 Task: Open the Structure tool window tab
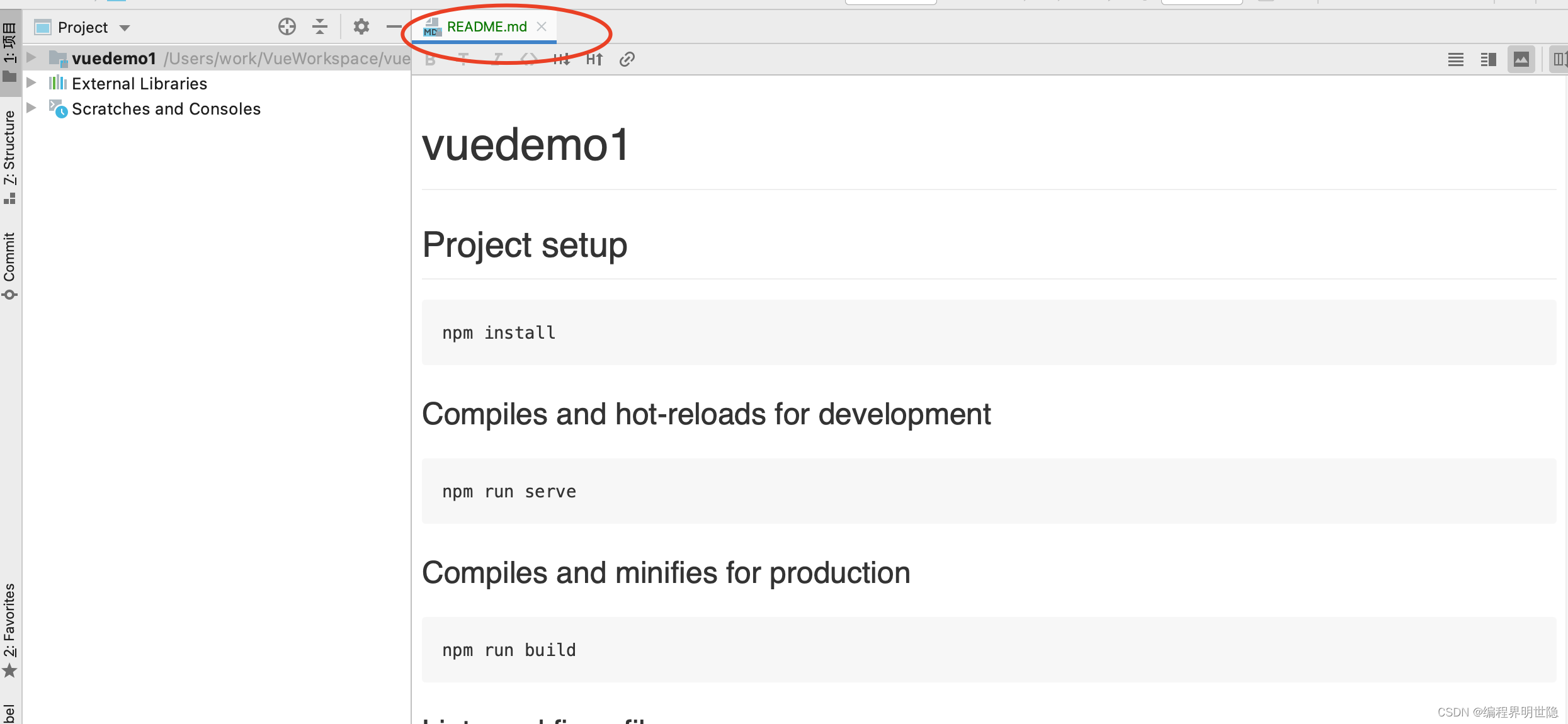[10, 148]
